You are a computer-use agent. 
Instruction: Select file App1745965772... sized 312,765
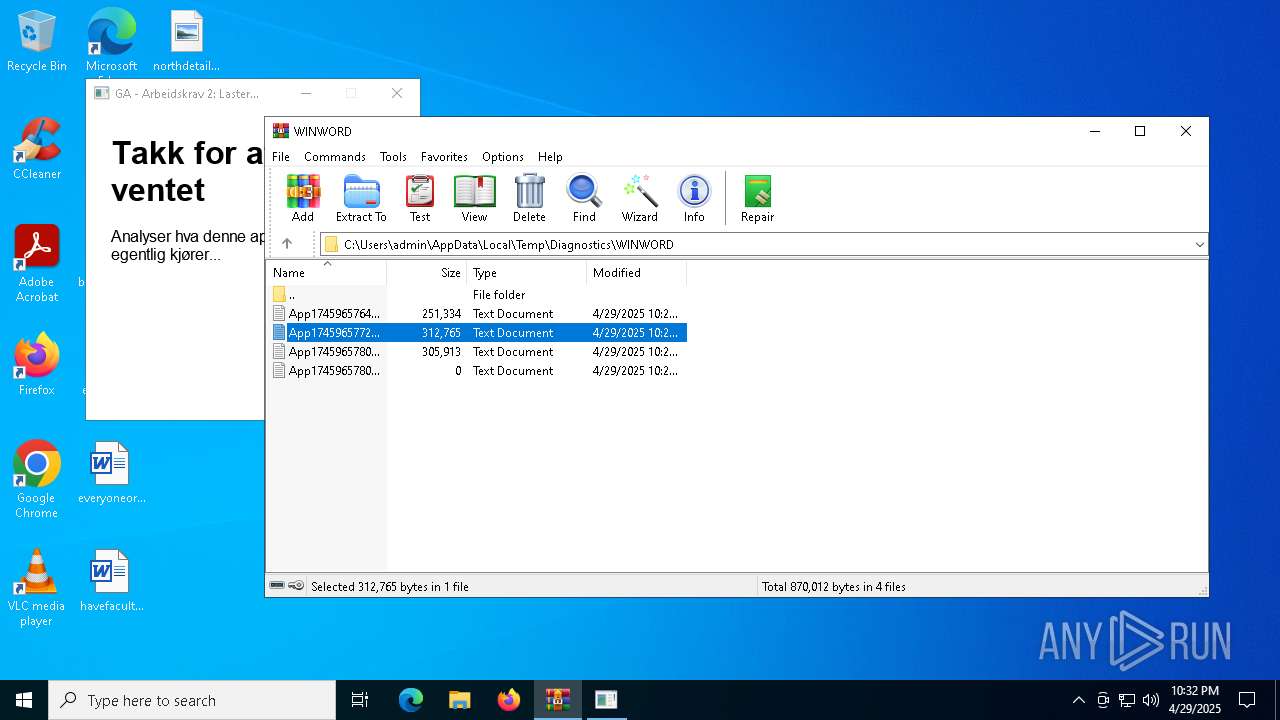point(478,333)
